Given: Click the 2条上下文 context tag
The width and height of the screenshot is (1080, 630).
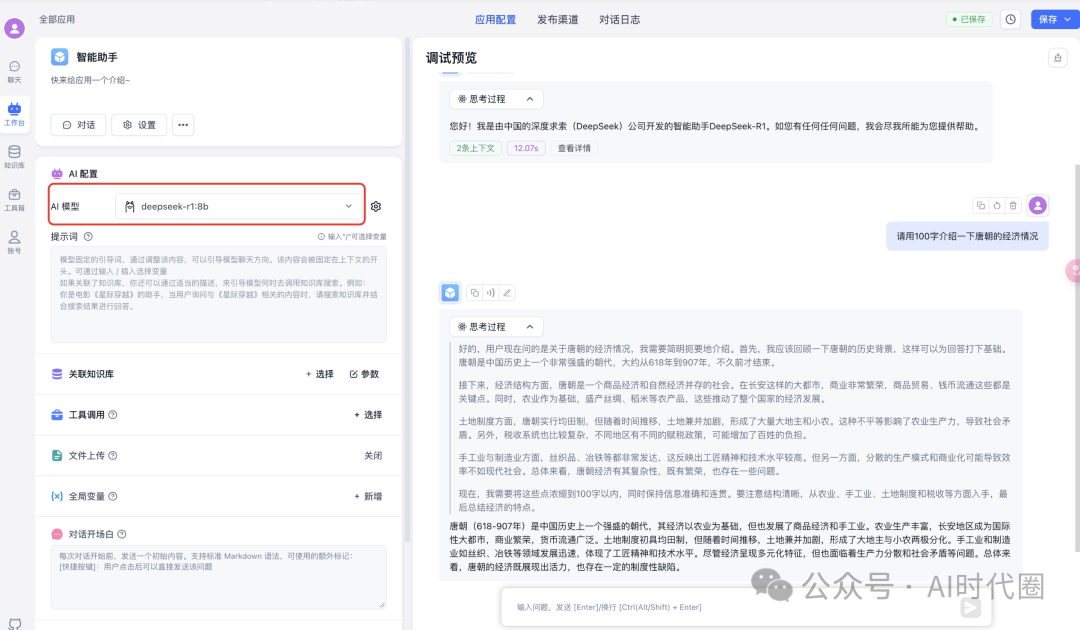Looking at the screenshot, I should click(x=475, y=148).
